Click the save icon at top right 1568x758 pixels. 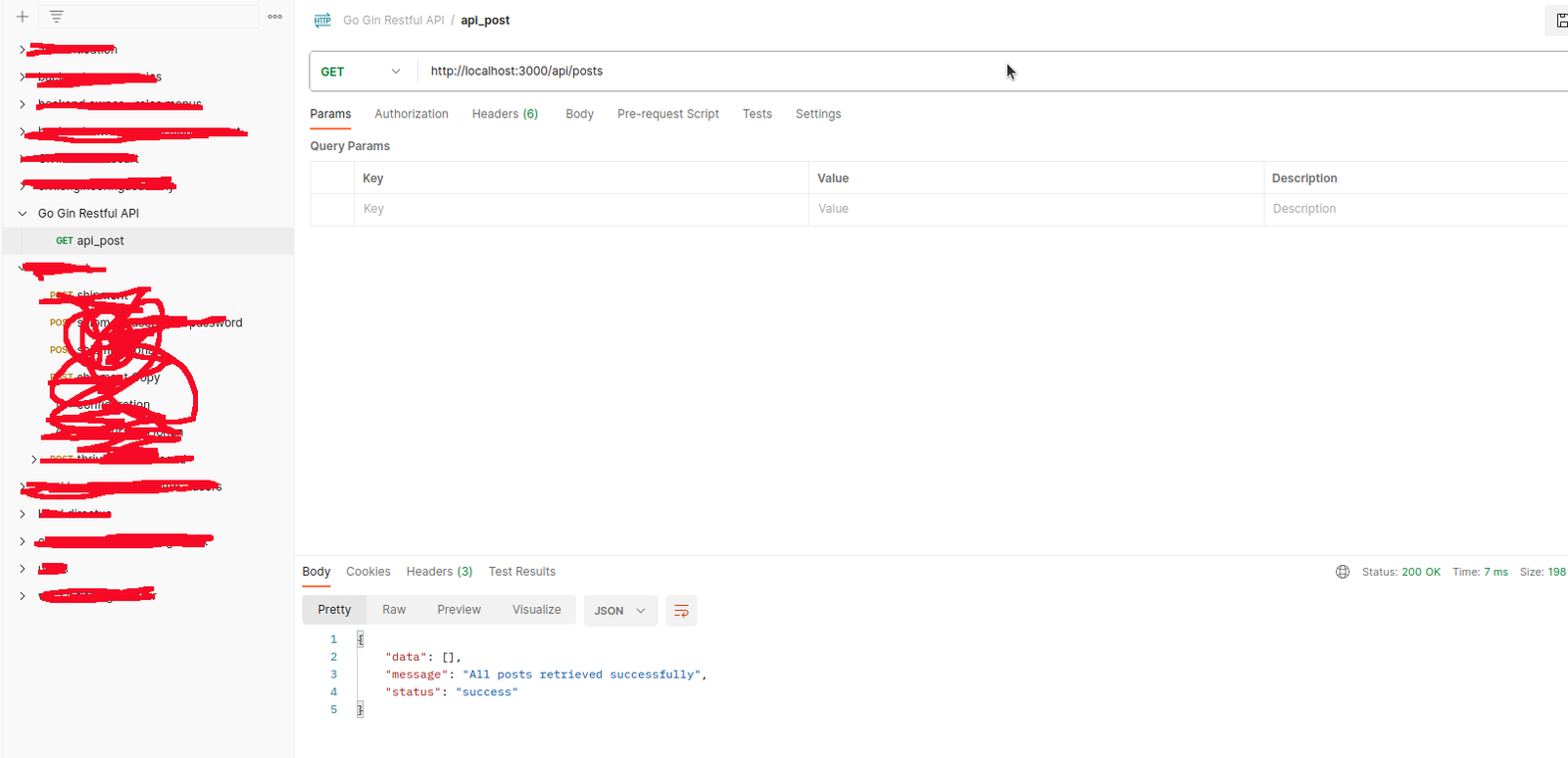pyautogui.click(x=1560, y=21)
